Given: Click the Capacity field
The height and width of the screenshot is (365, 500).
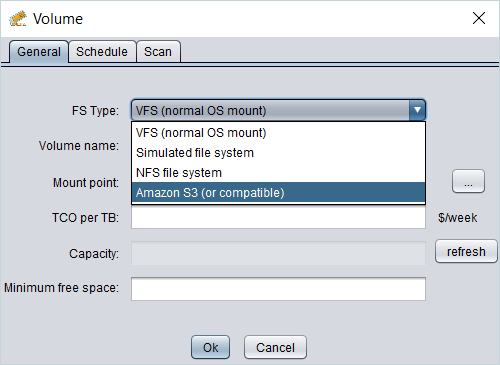Looking at the screenshot, I should 278,253.
